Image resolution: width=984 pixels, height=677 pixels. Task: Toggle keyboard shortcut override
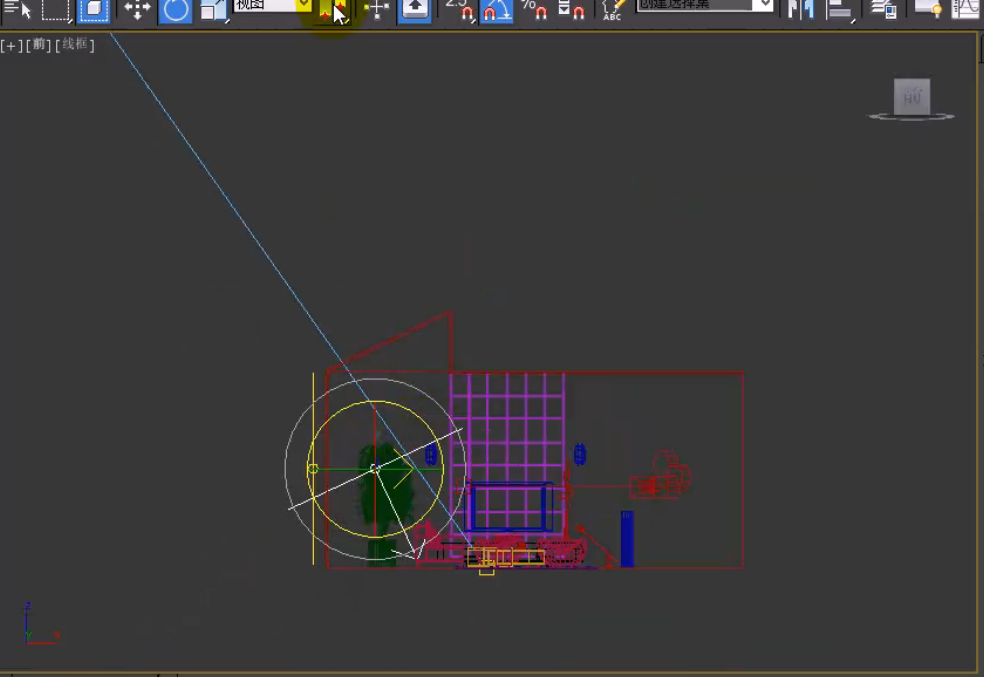(x=415, y=10)
